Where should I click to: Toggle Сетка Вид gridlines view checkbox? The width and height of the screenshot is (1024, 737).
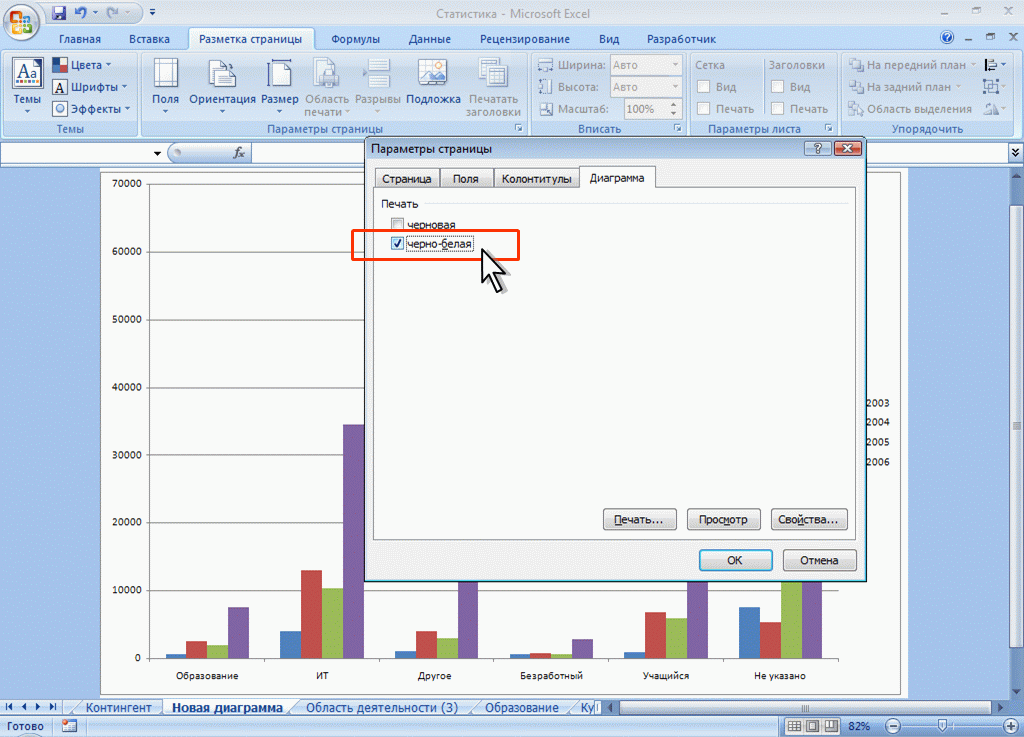[x=703, y=87]
